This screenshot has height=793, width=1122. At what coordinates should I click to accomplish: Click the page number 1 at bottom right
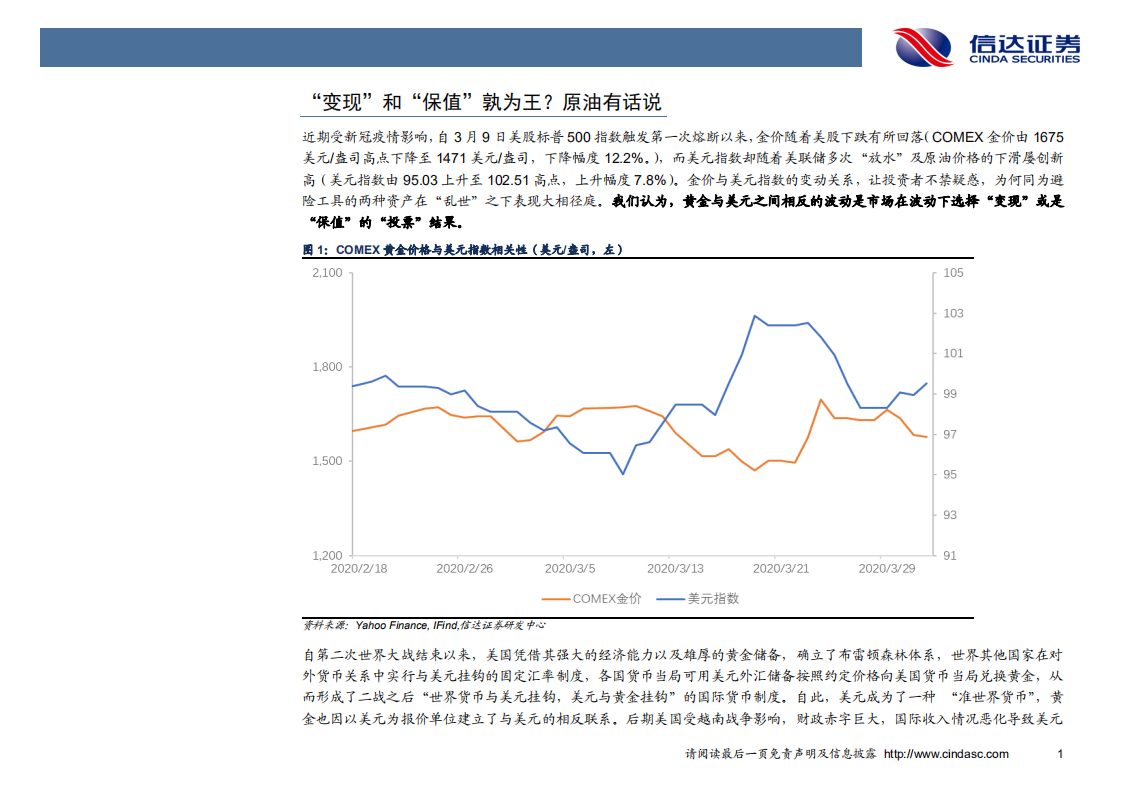coord(1058,754)
